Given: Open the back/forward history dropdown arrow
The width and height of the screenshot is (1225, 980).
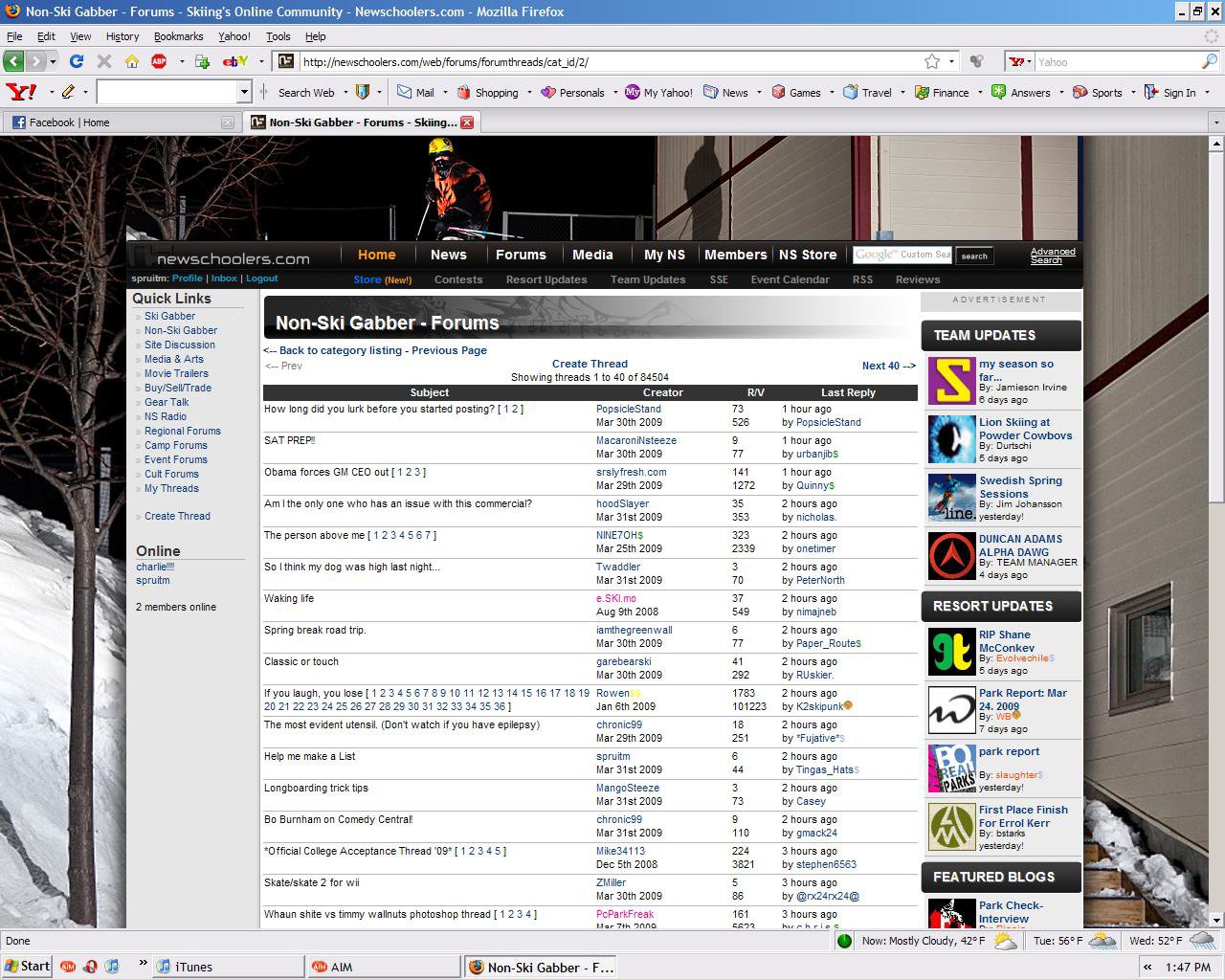Looking at the screenshot, I should tap(53, 61).
